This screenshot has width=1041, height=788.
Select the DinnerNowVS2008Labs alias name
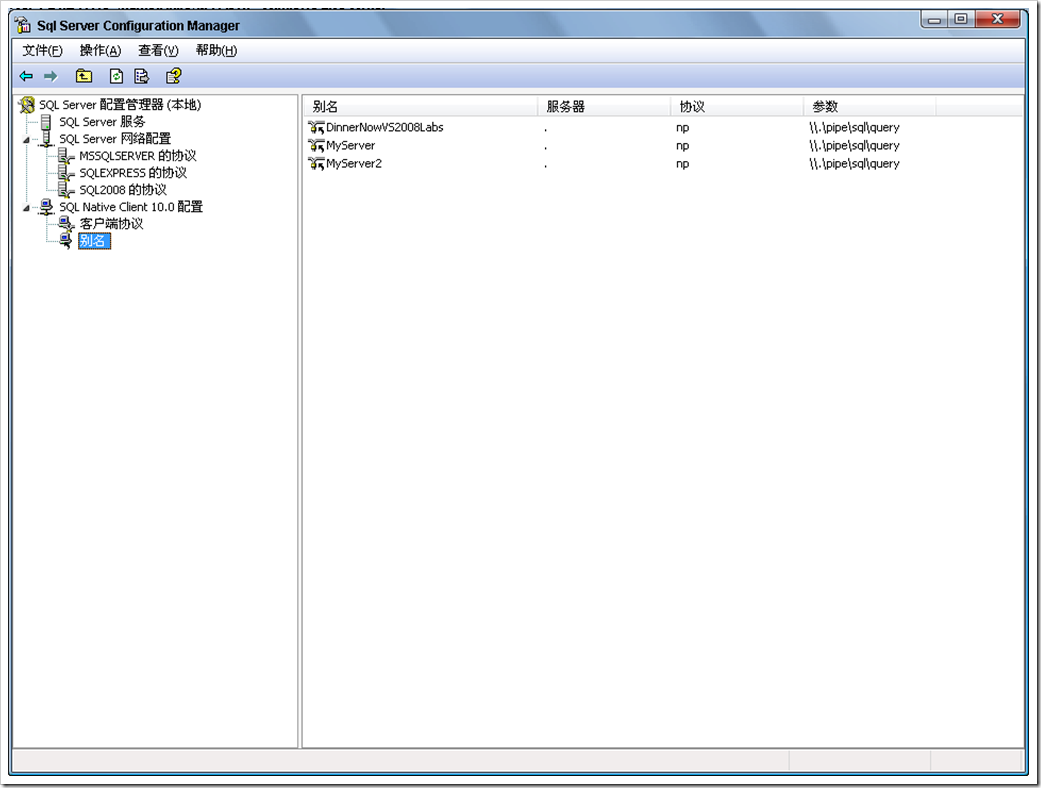click(384, 127)
